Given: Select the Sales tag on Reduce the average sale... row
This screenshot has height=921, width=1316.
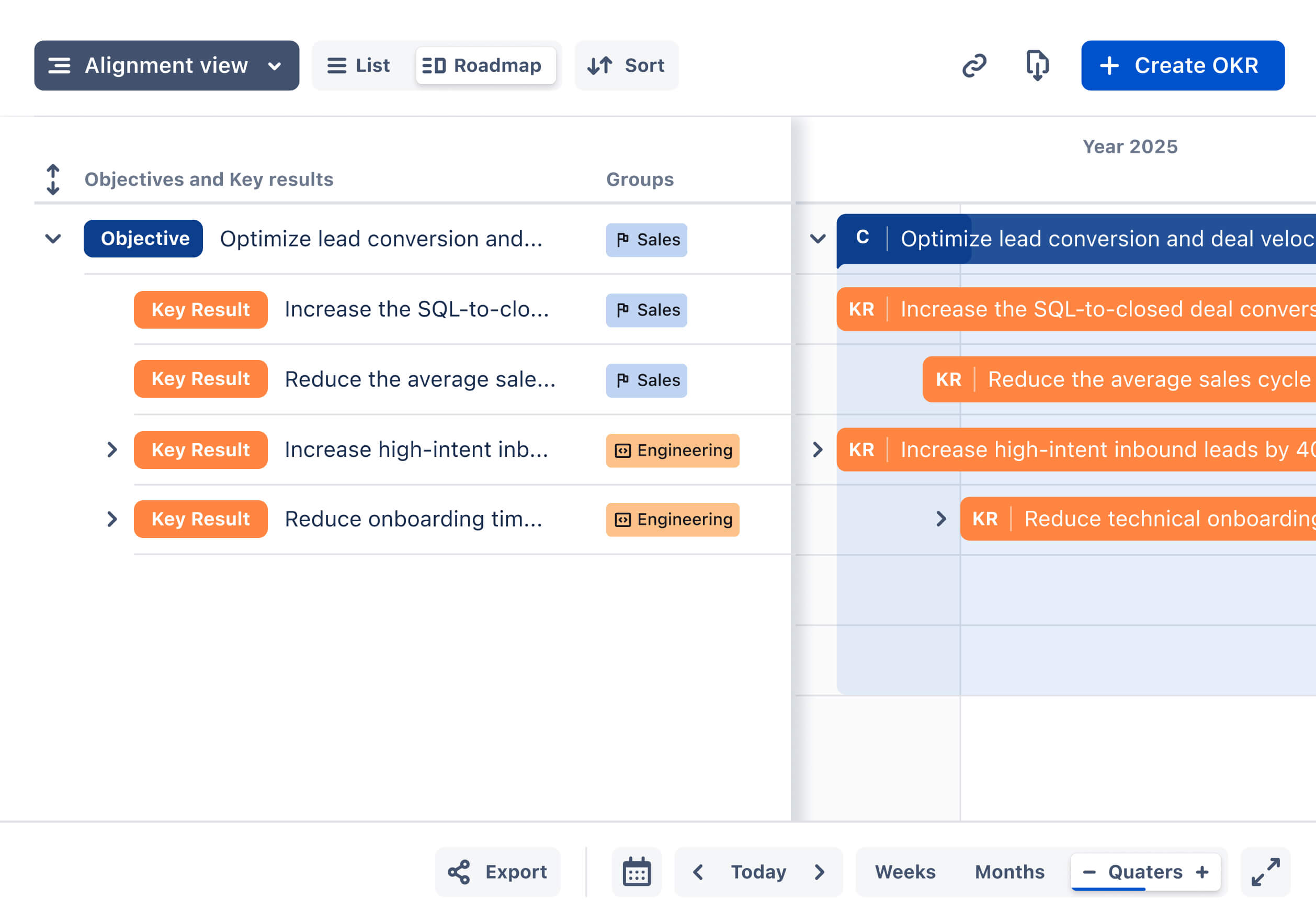Looking at the screenshot, I should 646,381.
